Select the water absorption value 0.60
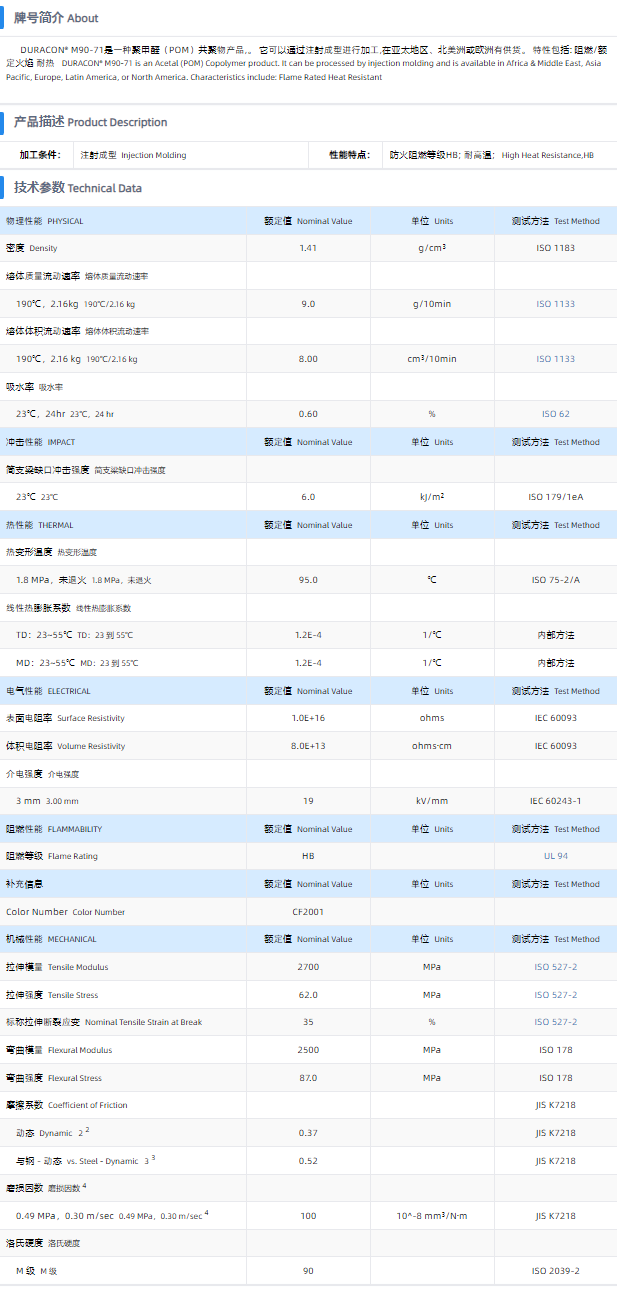This screenshot has width=617, height=1292. point(308,414)
